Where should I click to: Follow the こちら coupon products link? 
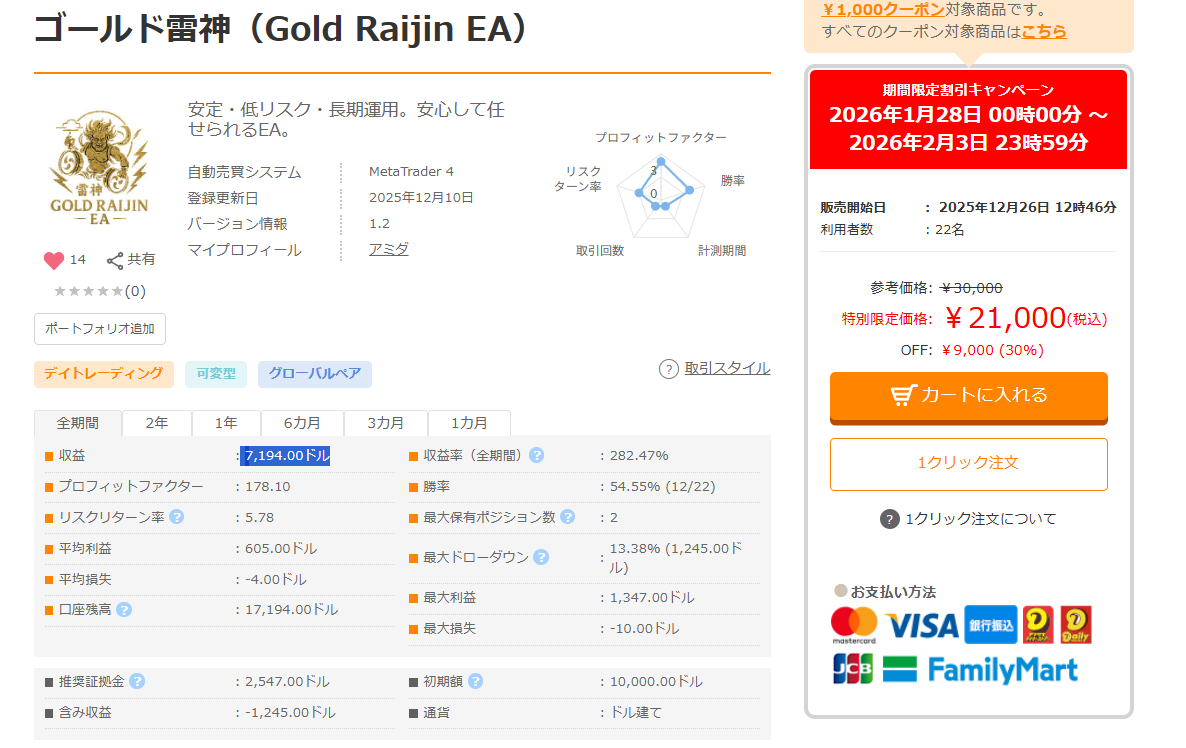tap(1044, 31)
